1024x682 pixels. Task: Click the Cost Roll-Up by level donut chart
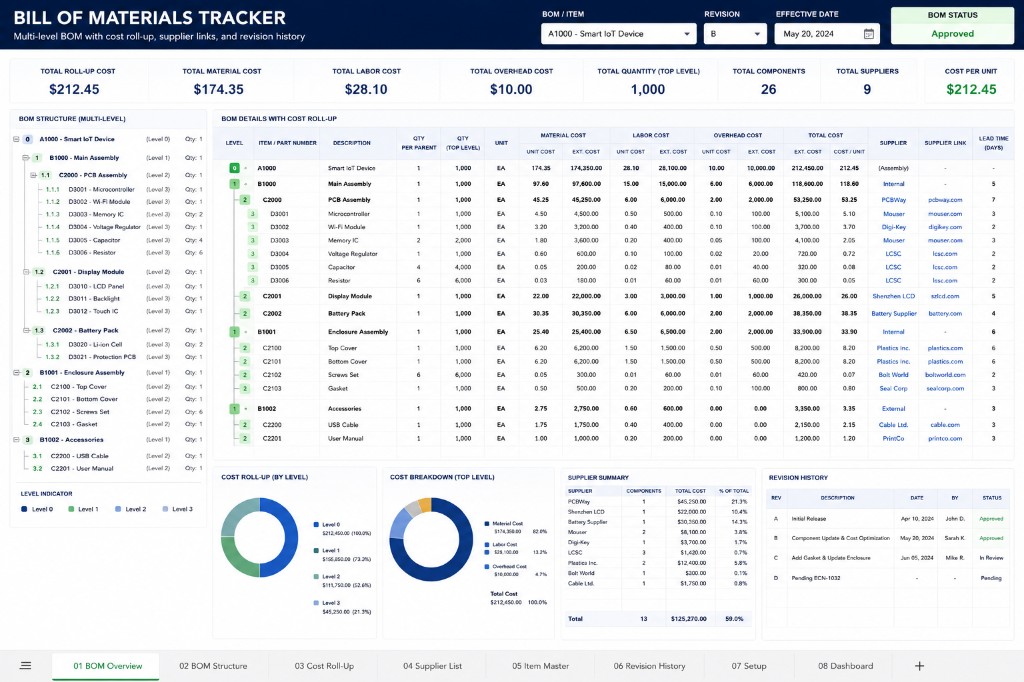(259, 538)
